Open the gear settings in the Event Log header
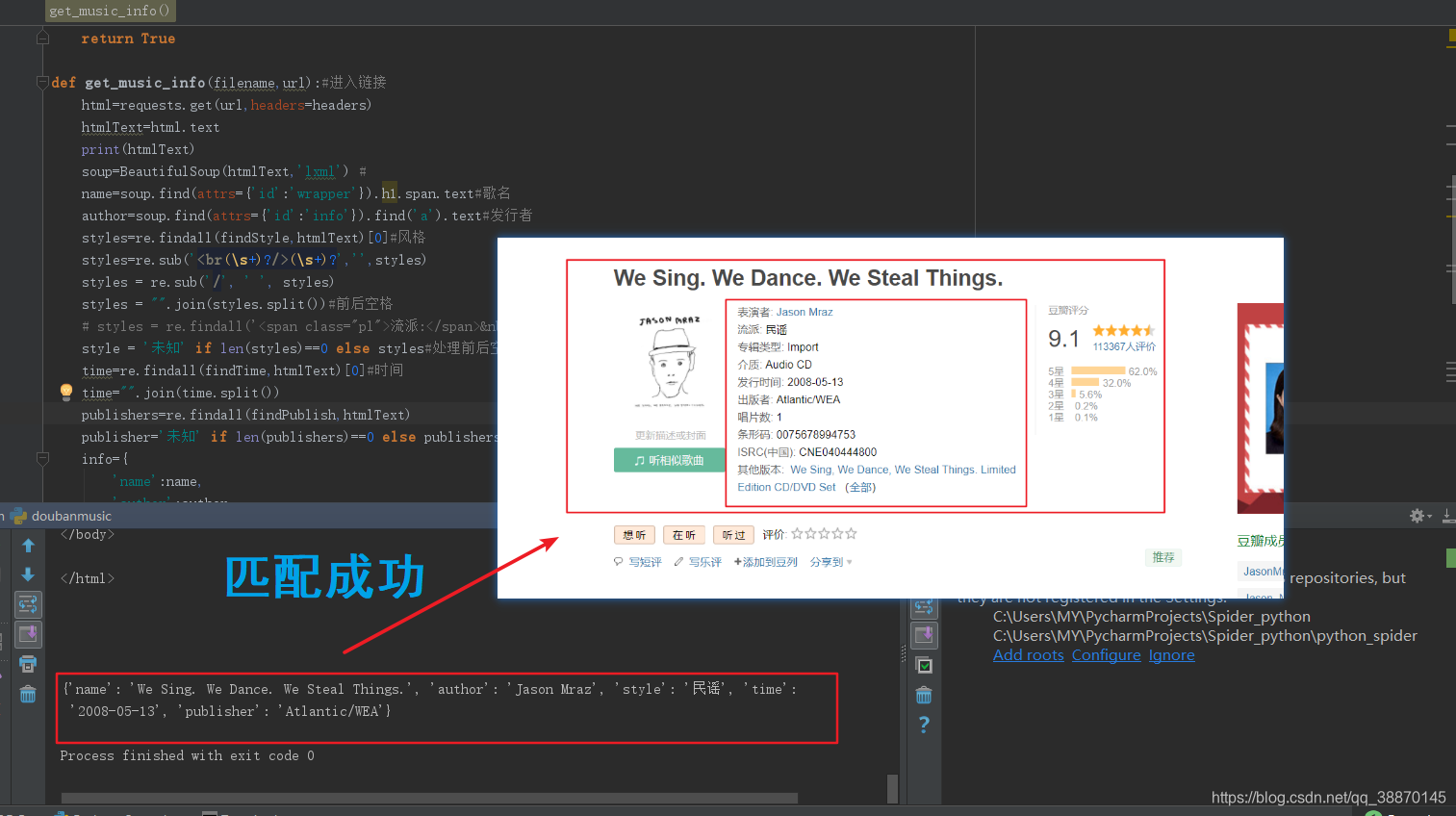 pos(1417,516)
